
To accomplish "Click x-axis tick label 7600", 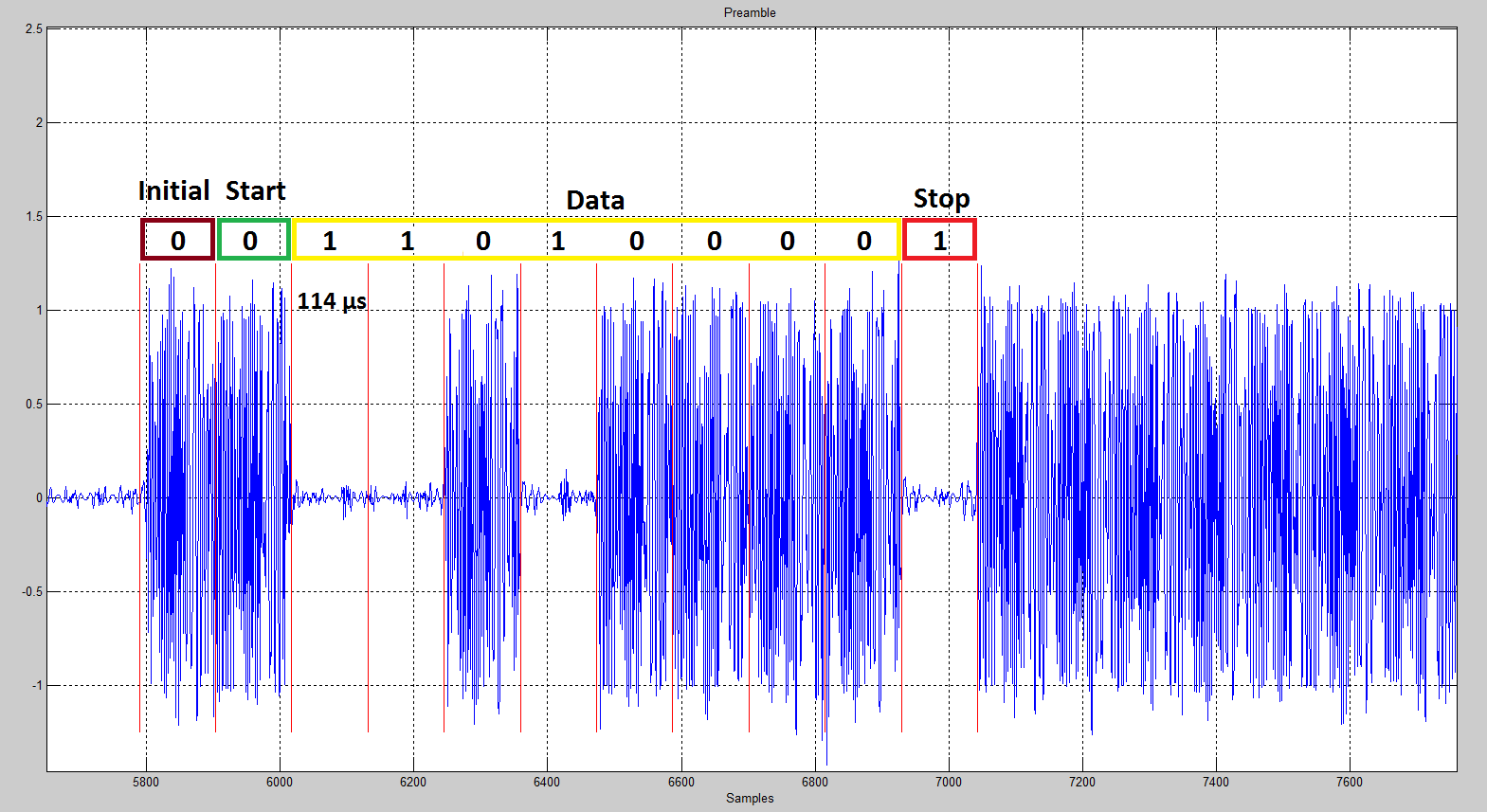I will (x=1350, y=782).
